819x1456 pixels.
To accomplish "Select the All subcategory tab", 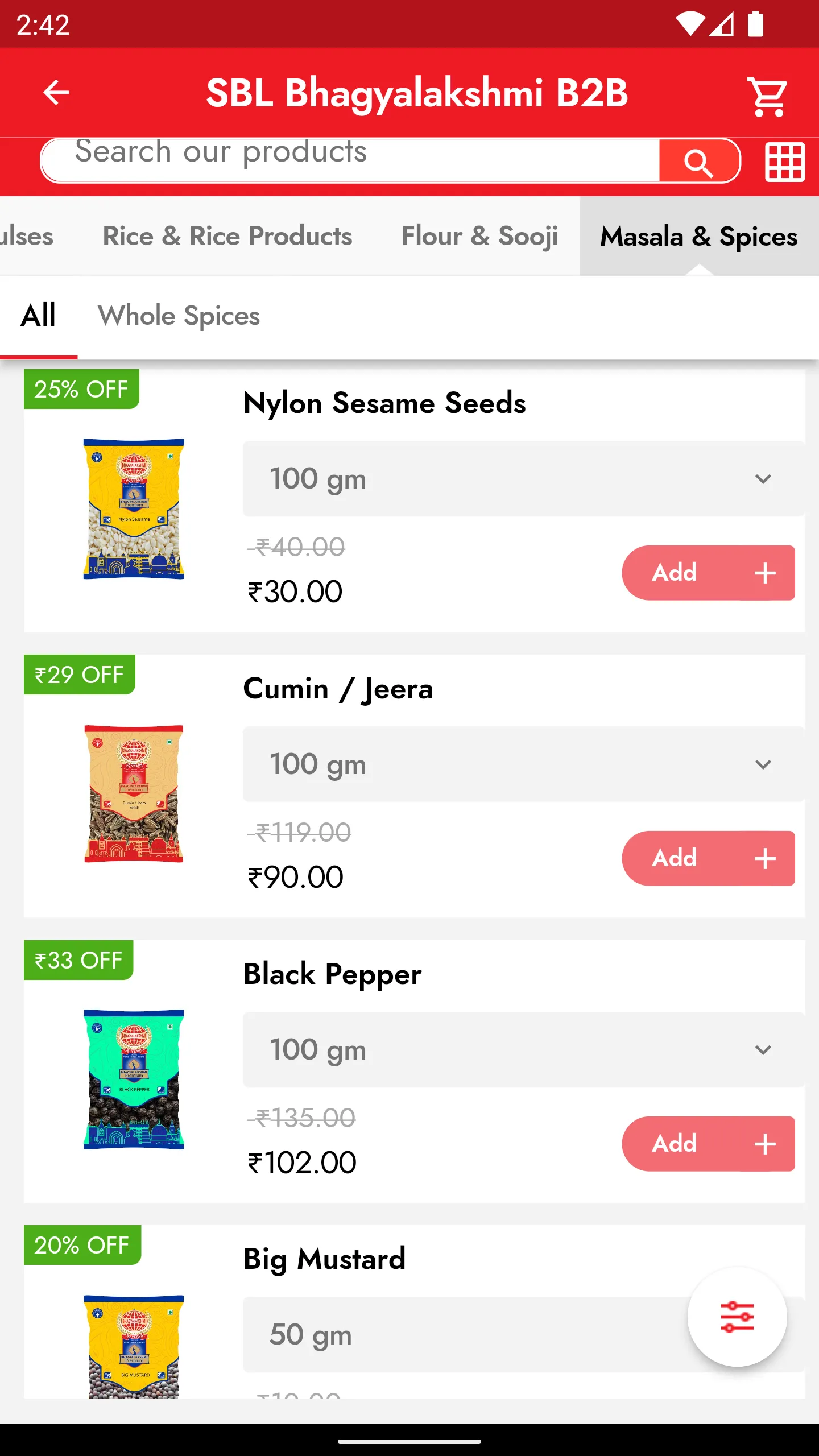I will click(x=39, y=316).
